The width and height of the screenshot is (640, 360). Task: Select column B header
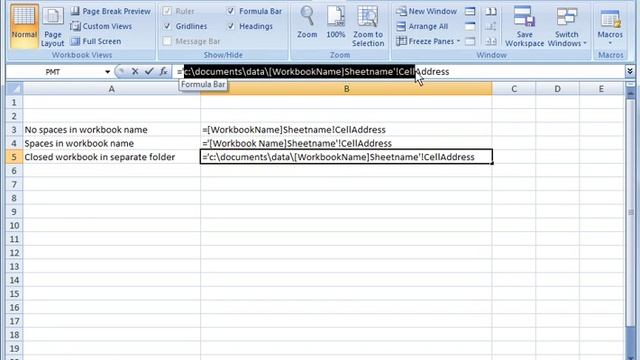coord(346,89)
